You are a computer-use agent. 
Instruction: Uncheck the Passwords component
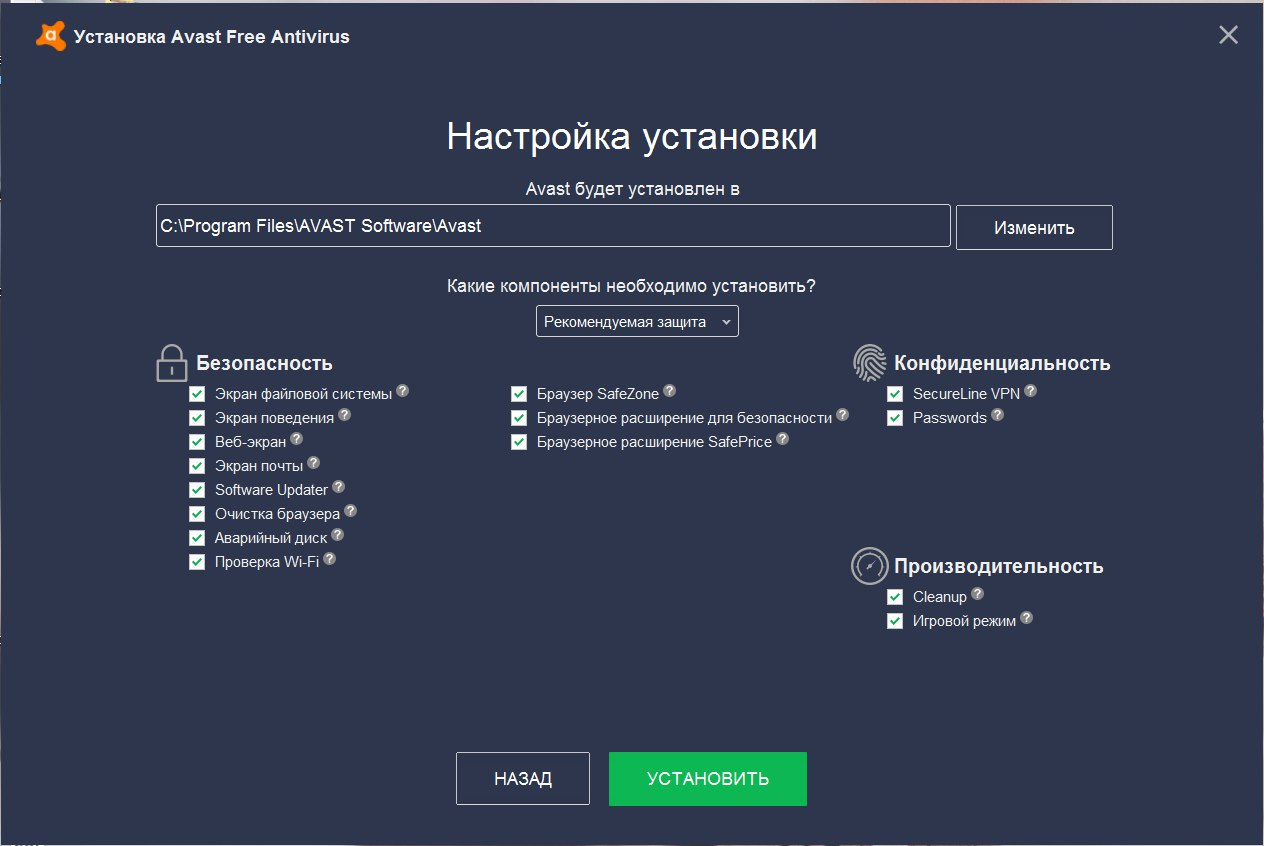pyautogui.click(x=894, y=417)
